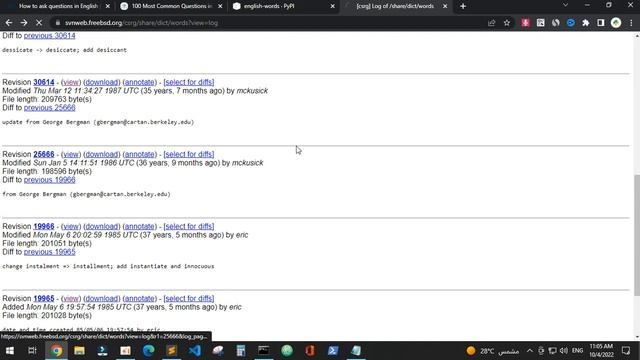This screenshot has height=360, width=640.
Task: Switch to '100 Most Common Questions' tab
Action: pos(171,6)
